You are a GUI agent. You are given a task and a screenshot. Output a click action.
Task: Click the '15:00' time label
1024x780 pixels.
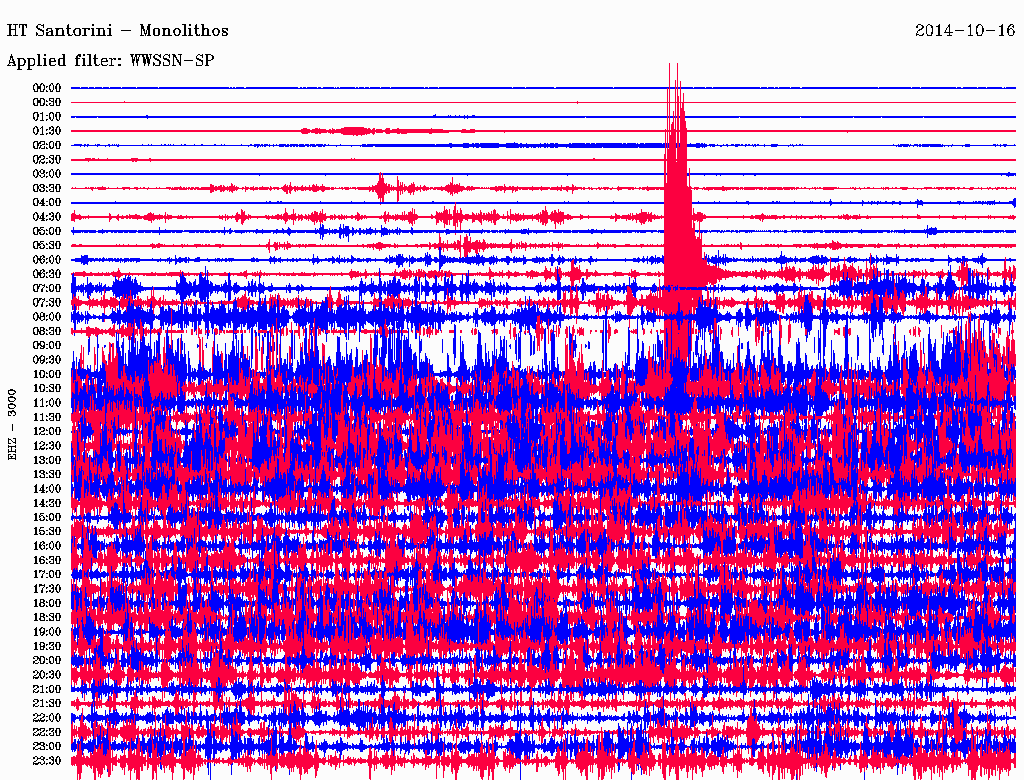click(x=47, y=517)
